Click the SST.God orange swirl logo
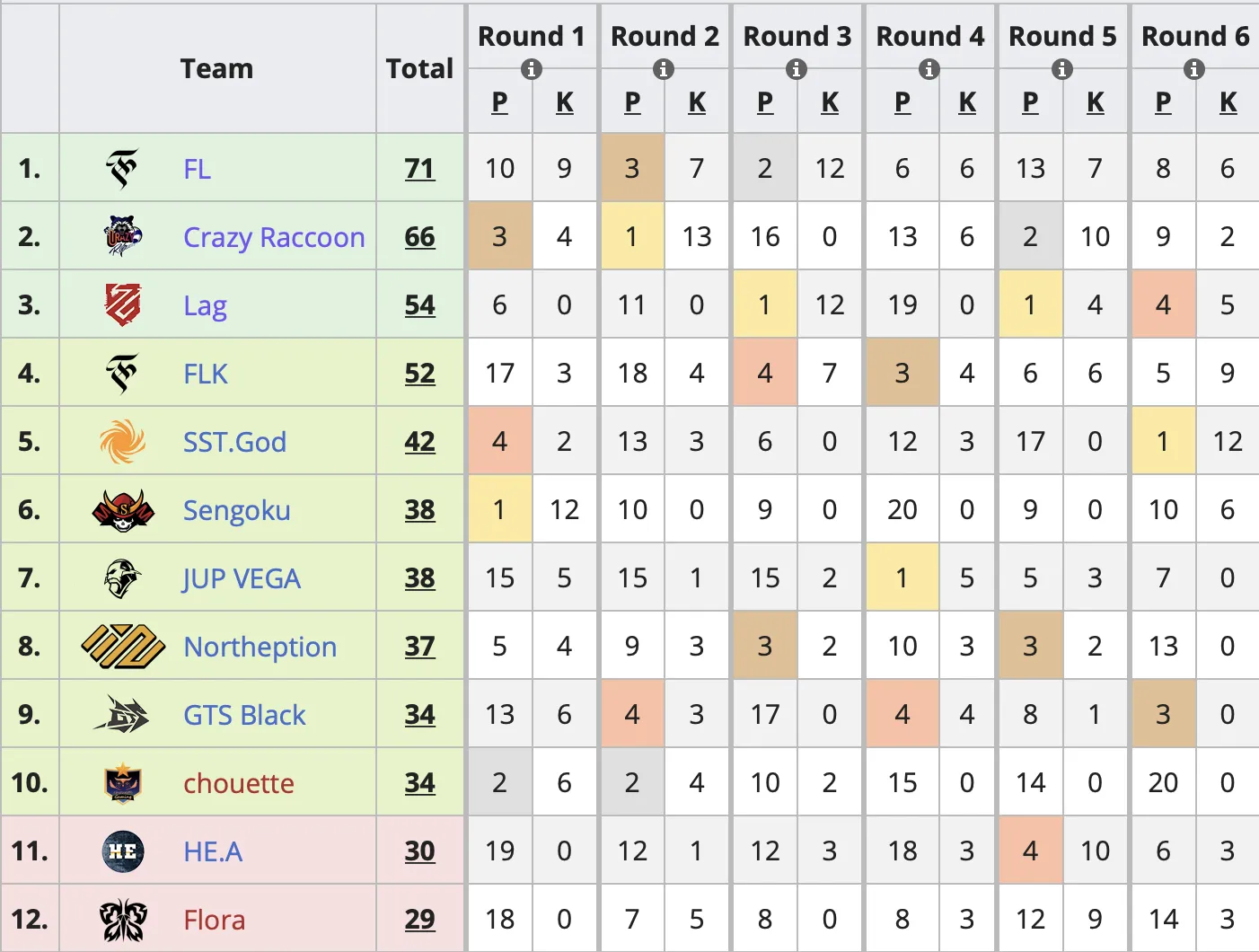 tap(123, 442)
